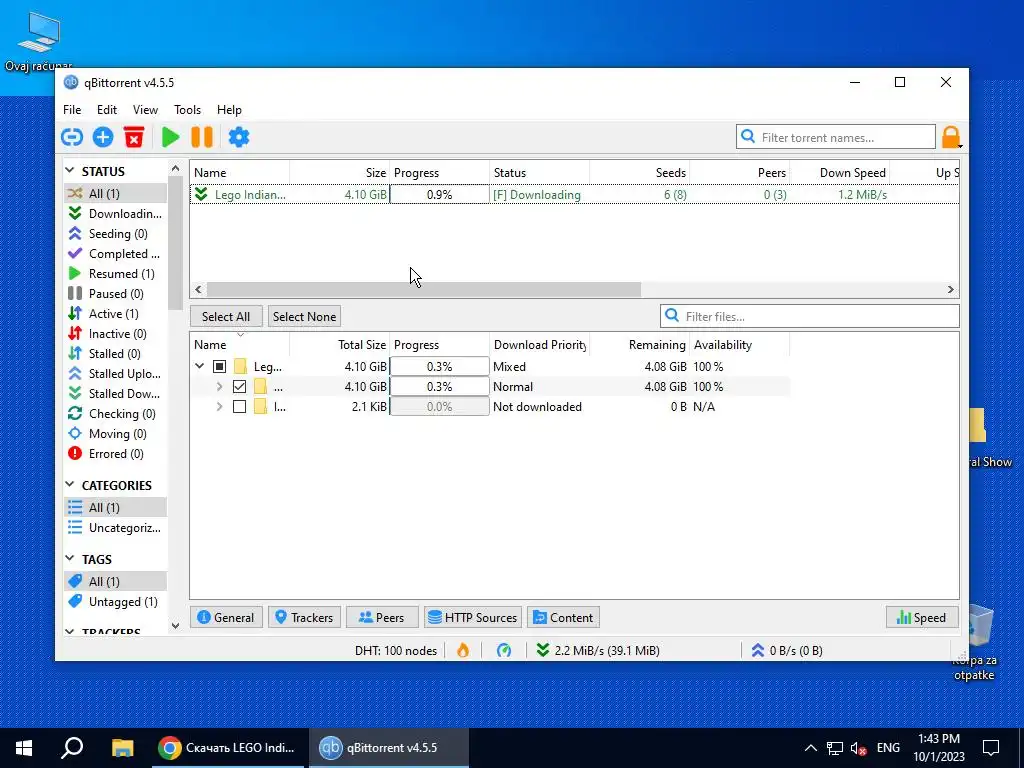Sort torrents by Down Speed column

[x=840, y=172]
